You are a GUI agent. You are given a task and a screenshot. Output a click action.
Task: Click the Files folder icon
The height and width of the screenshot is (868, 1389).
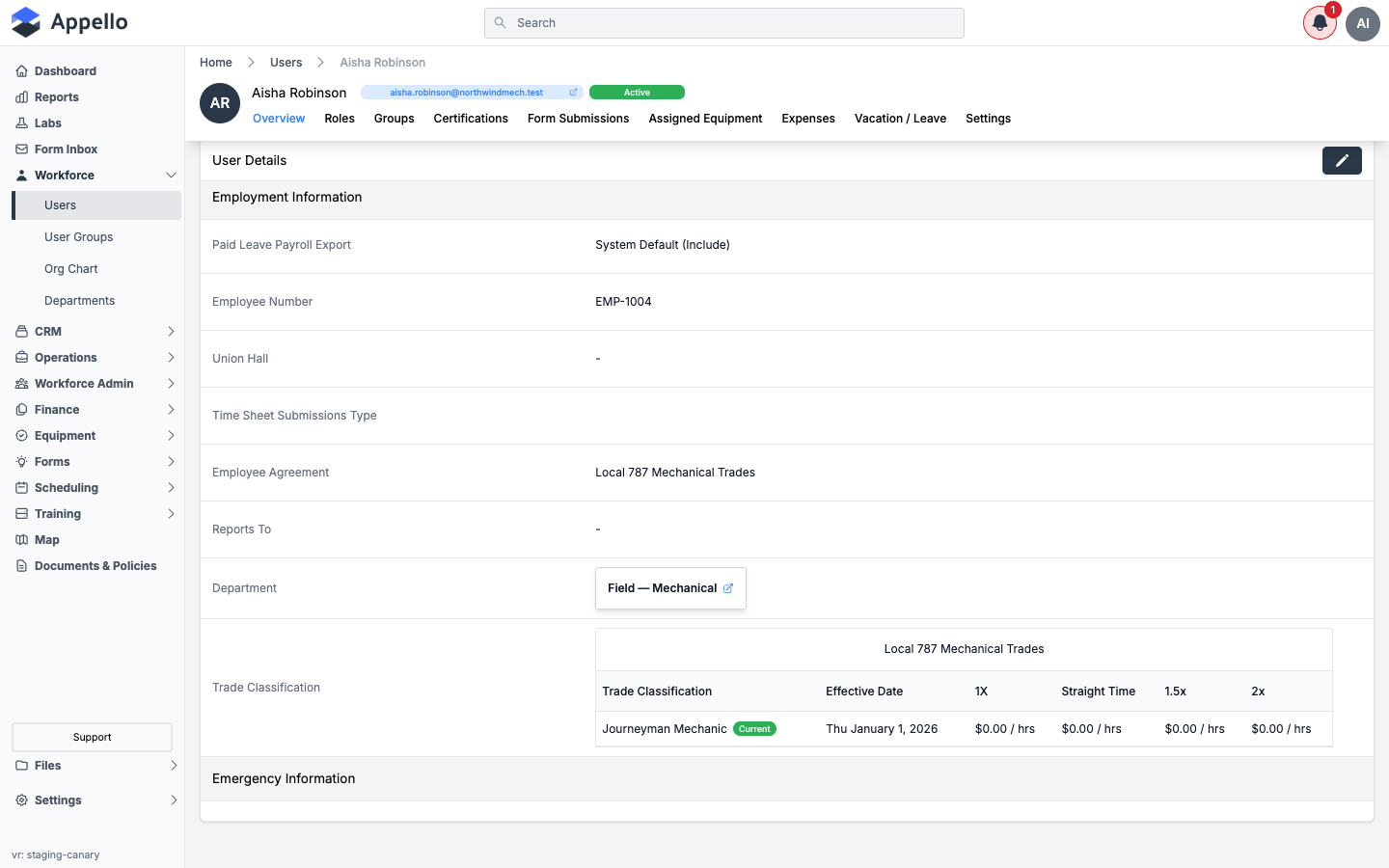(x=21, y=766)
